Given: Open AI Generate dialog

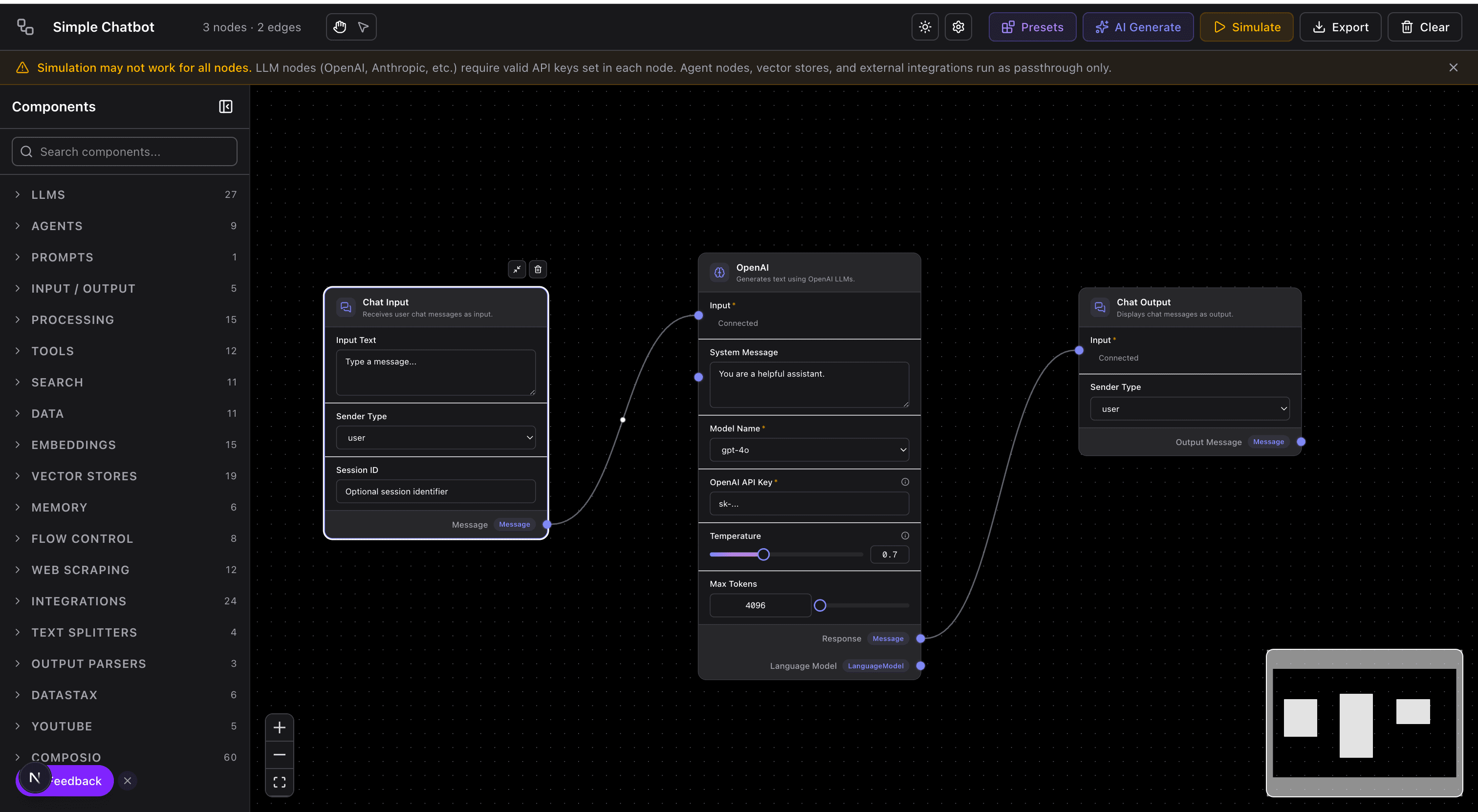Looking at the screenshot, I should 1138,26.
